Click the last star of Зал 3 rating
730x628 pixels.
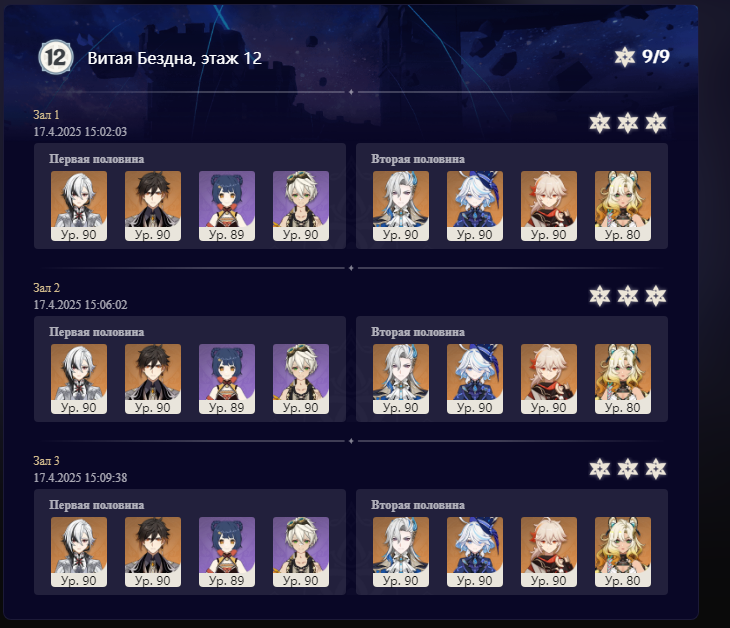(x=656, y=469)
